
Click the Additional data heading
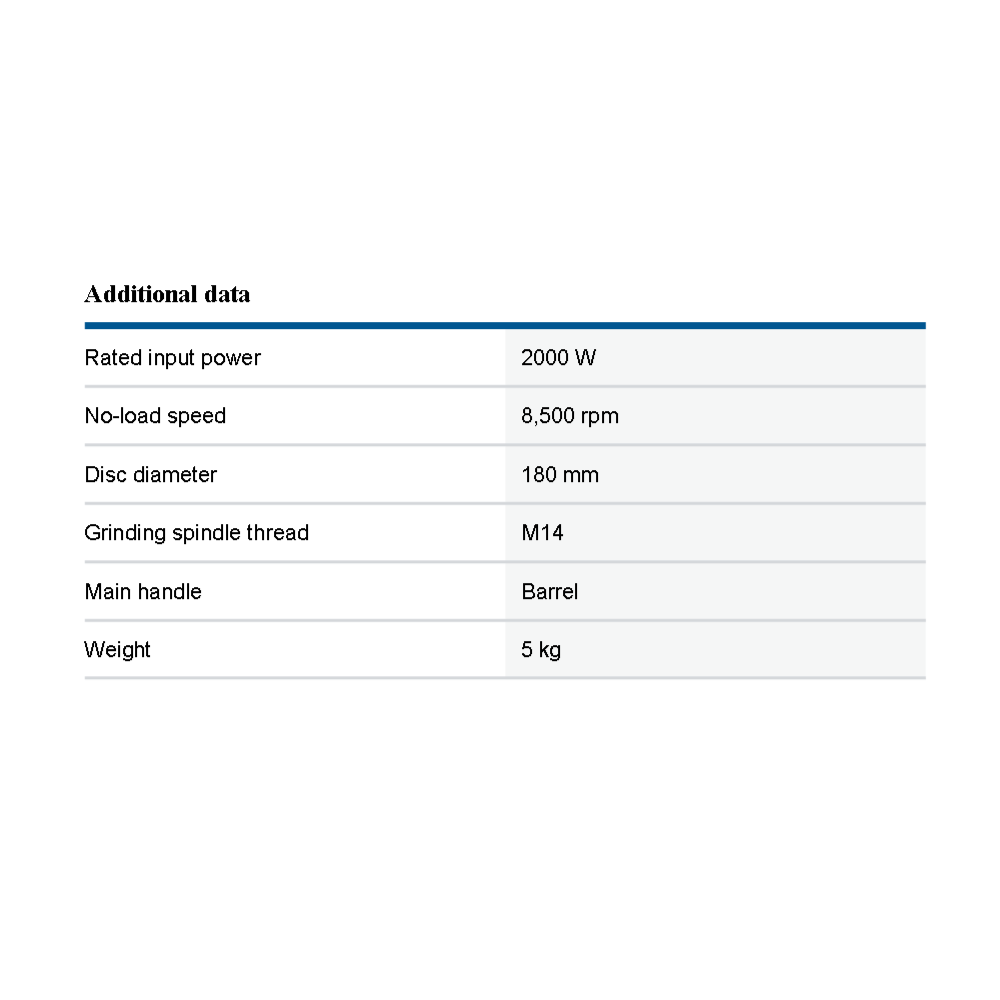click(167, 294)
